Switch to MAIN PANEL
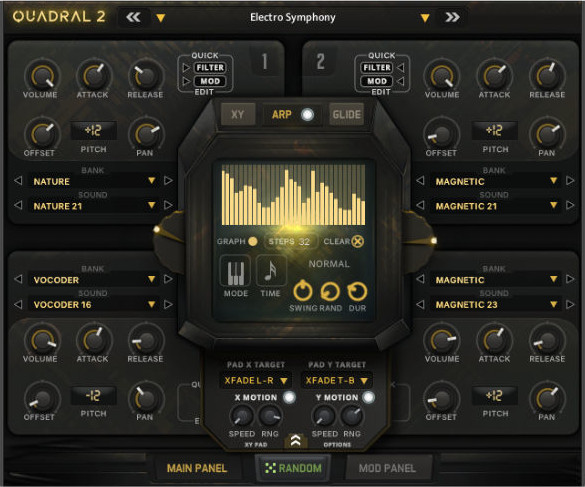The height and width of the screenshot is (487, 585). (197, 468)
